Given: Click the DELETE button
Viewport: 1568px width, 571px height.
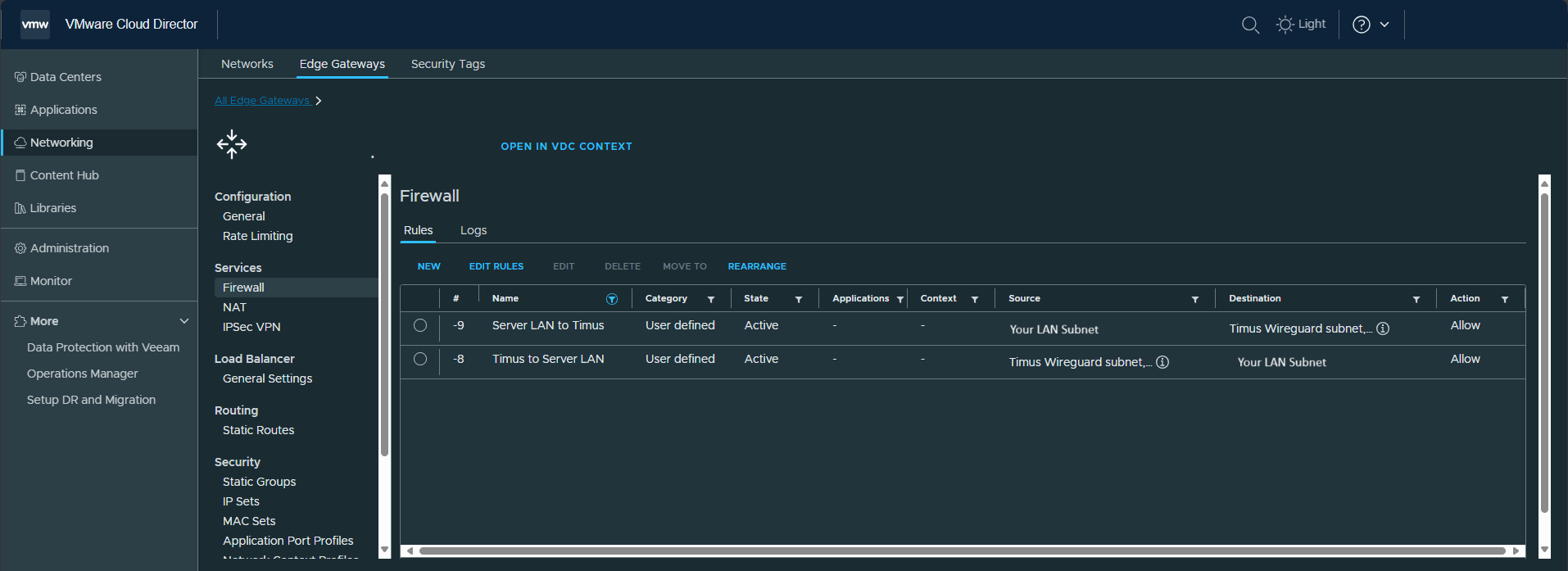Looking at the screenshot, I should (x=623, y=266).
